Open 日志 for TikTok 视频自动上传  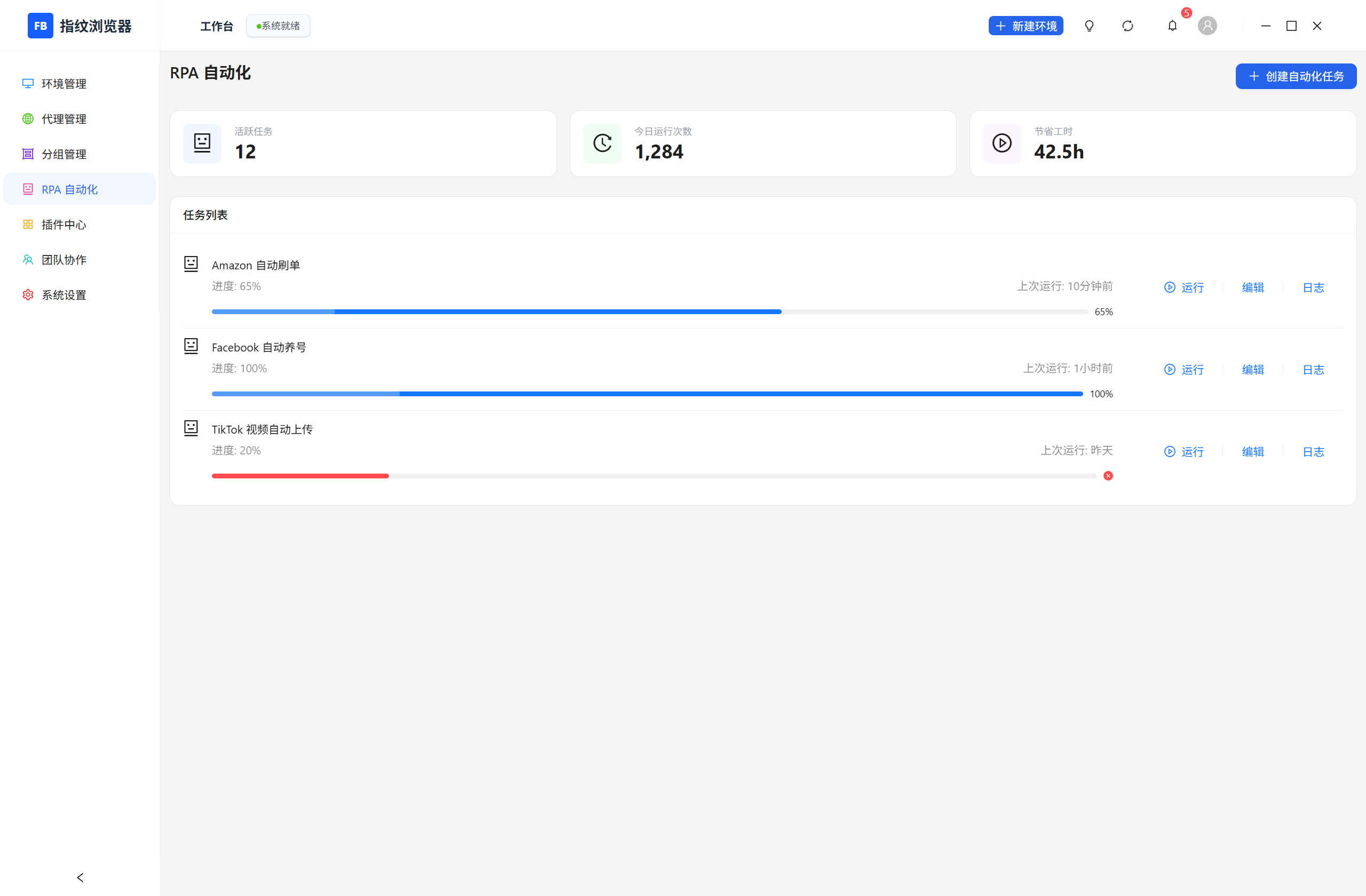1313,451
